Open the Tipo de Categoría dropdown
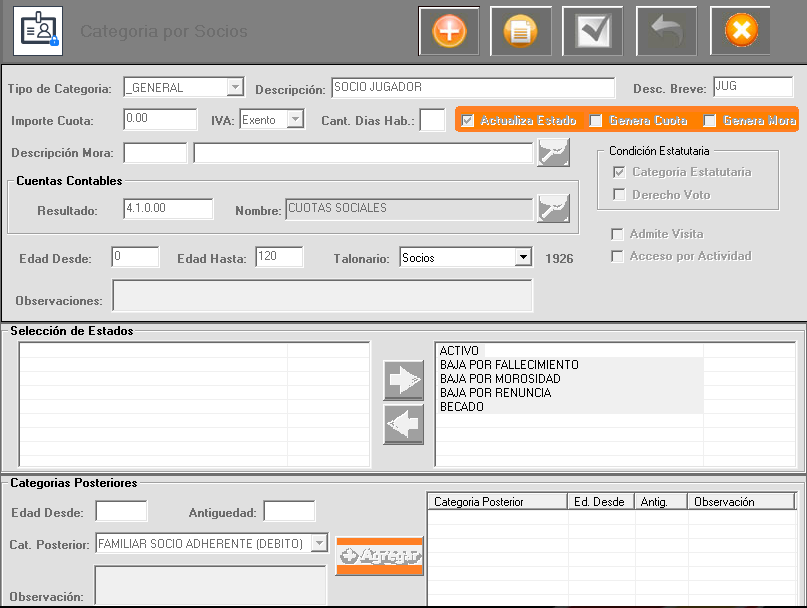Viewport: 807px width, 608px height. point(235,88)
